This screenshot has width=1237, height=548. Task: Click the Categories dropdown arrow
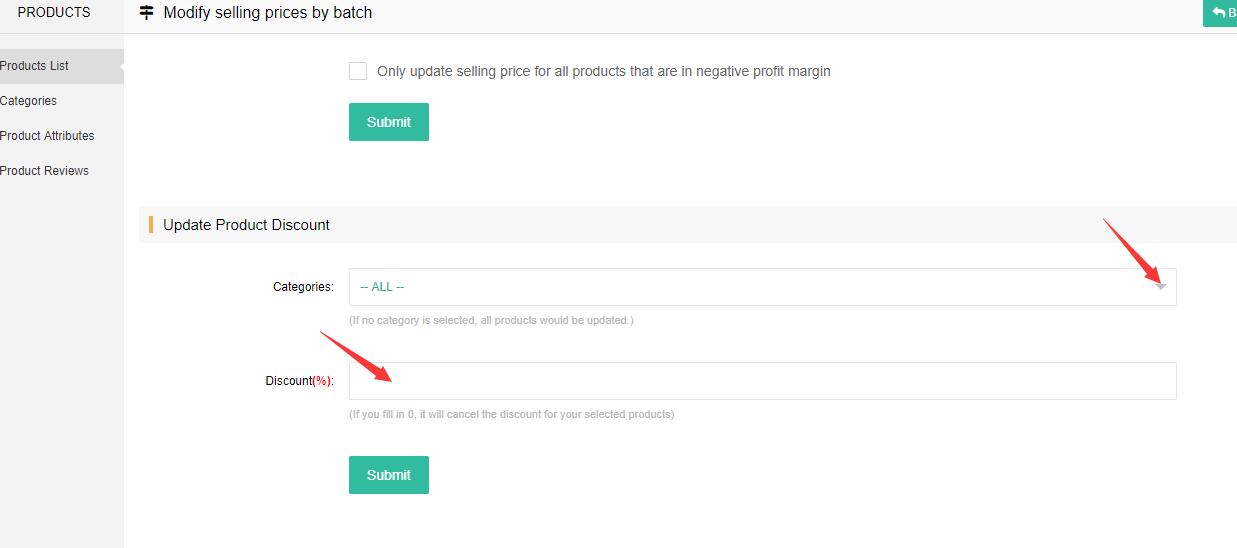[1160, 287]
